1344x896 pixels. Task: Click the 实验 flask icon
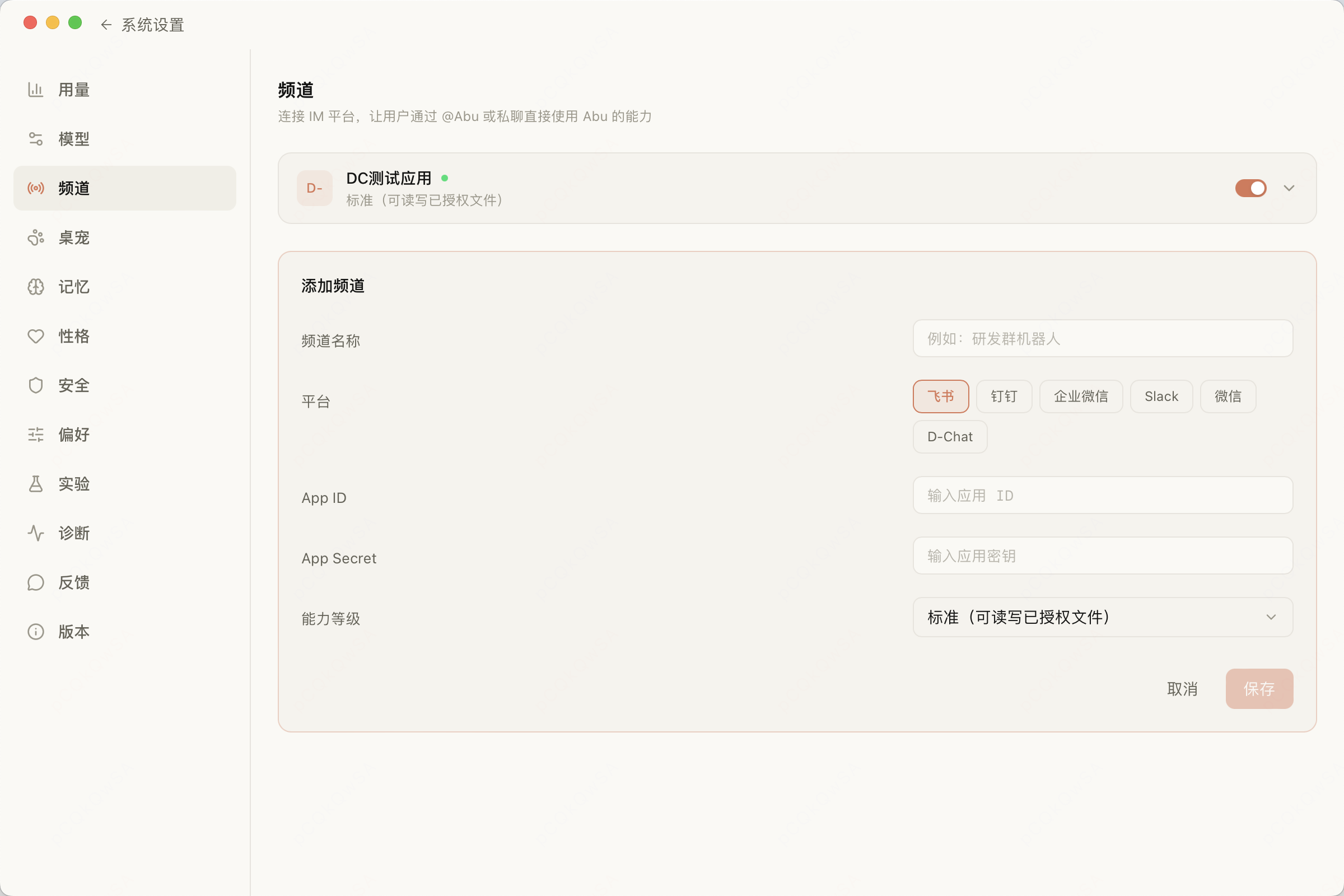pyautogui.click(x=35, y=484)
